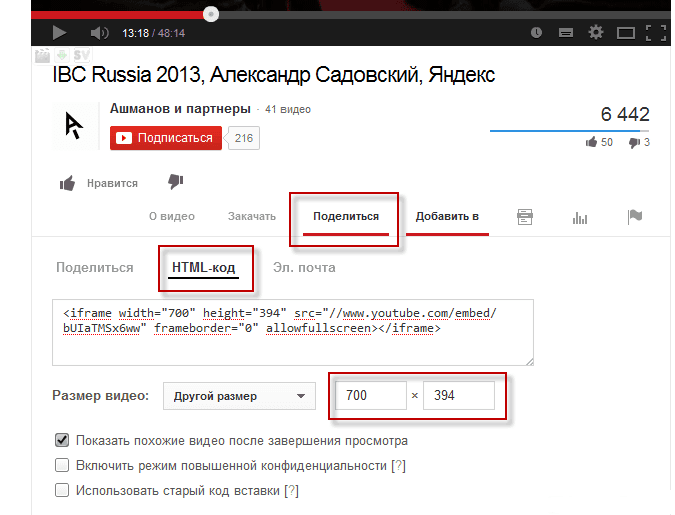
Task: Open the video statistics bar chart icon
Action: coord(580,218)
